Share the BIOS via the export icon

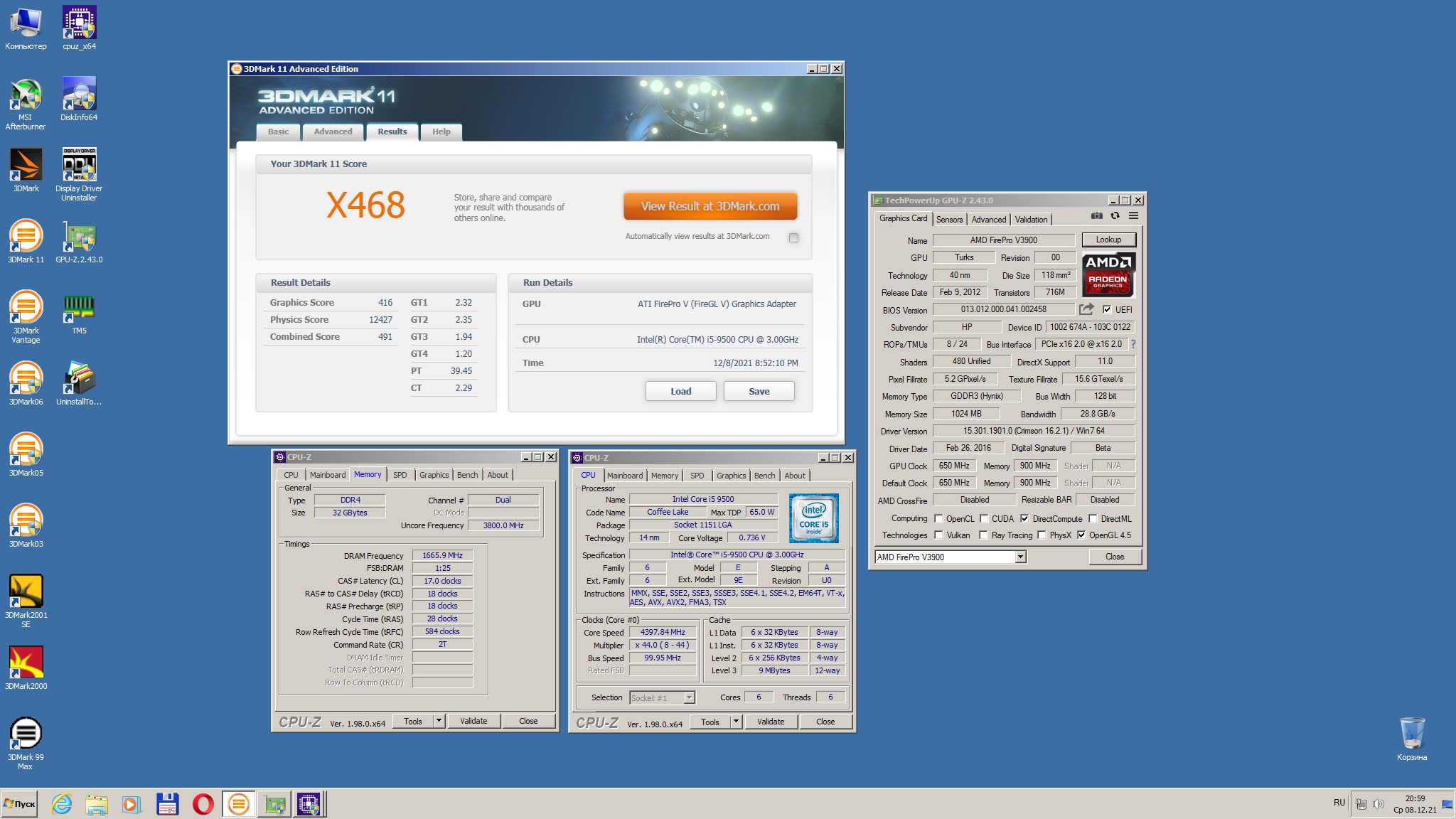point(1086,309)
